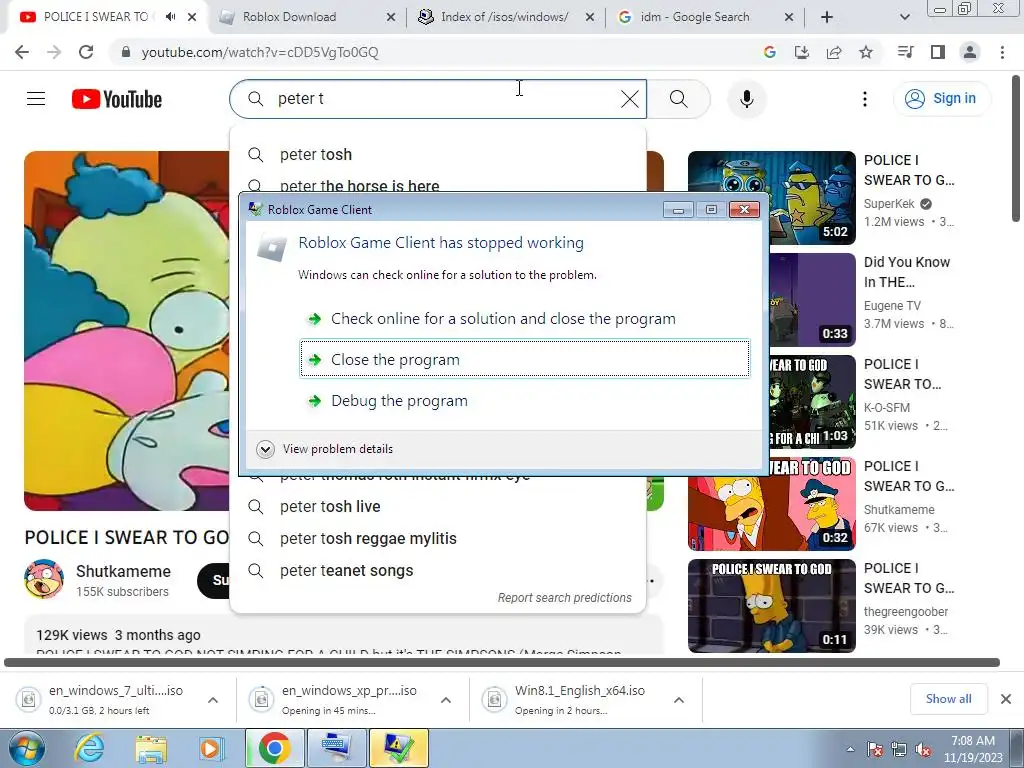Open Windows Explorer folder in taskbar
1024x768 pixels.
[151, 748]
